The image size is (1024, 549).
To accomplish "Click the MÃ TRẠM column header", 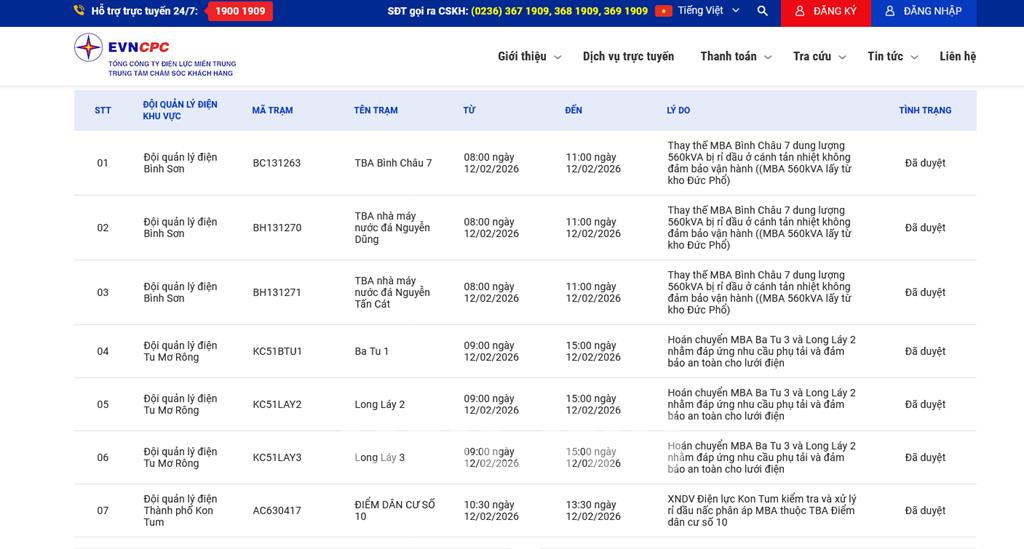I will (x=272, y=111).
